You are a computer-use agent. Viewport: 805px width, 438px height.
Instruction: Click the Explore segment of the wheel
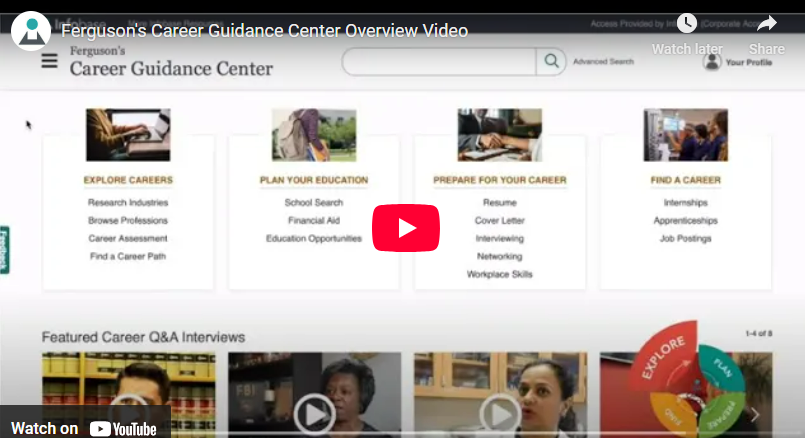(x=665, y=355)
